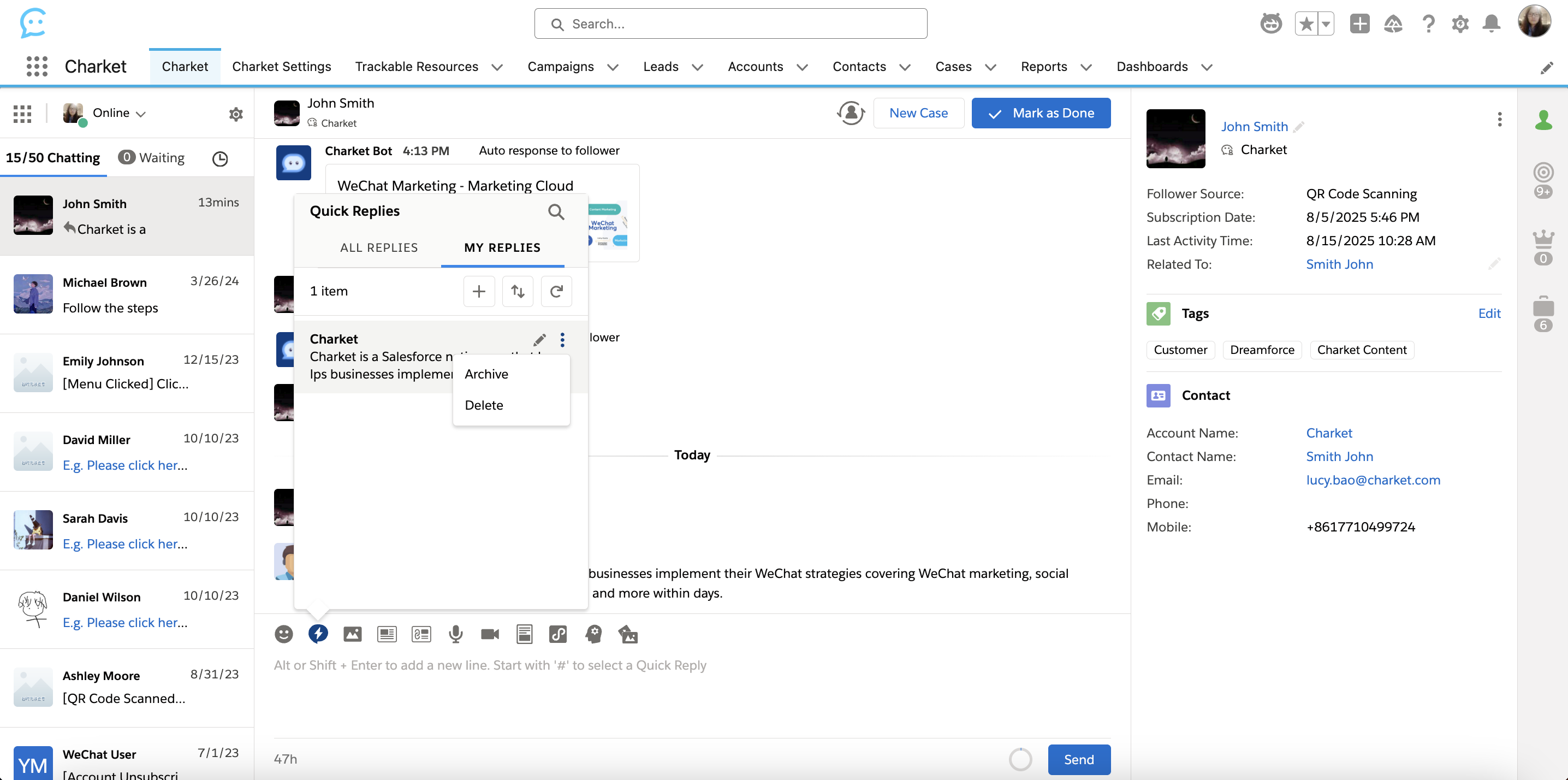This screenshot has height=780, width=1568.
Task: Open the lucy.bao@charket.com email link
Action: pyautogui.click(x=1373, y=480)
